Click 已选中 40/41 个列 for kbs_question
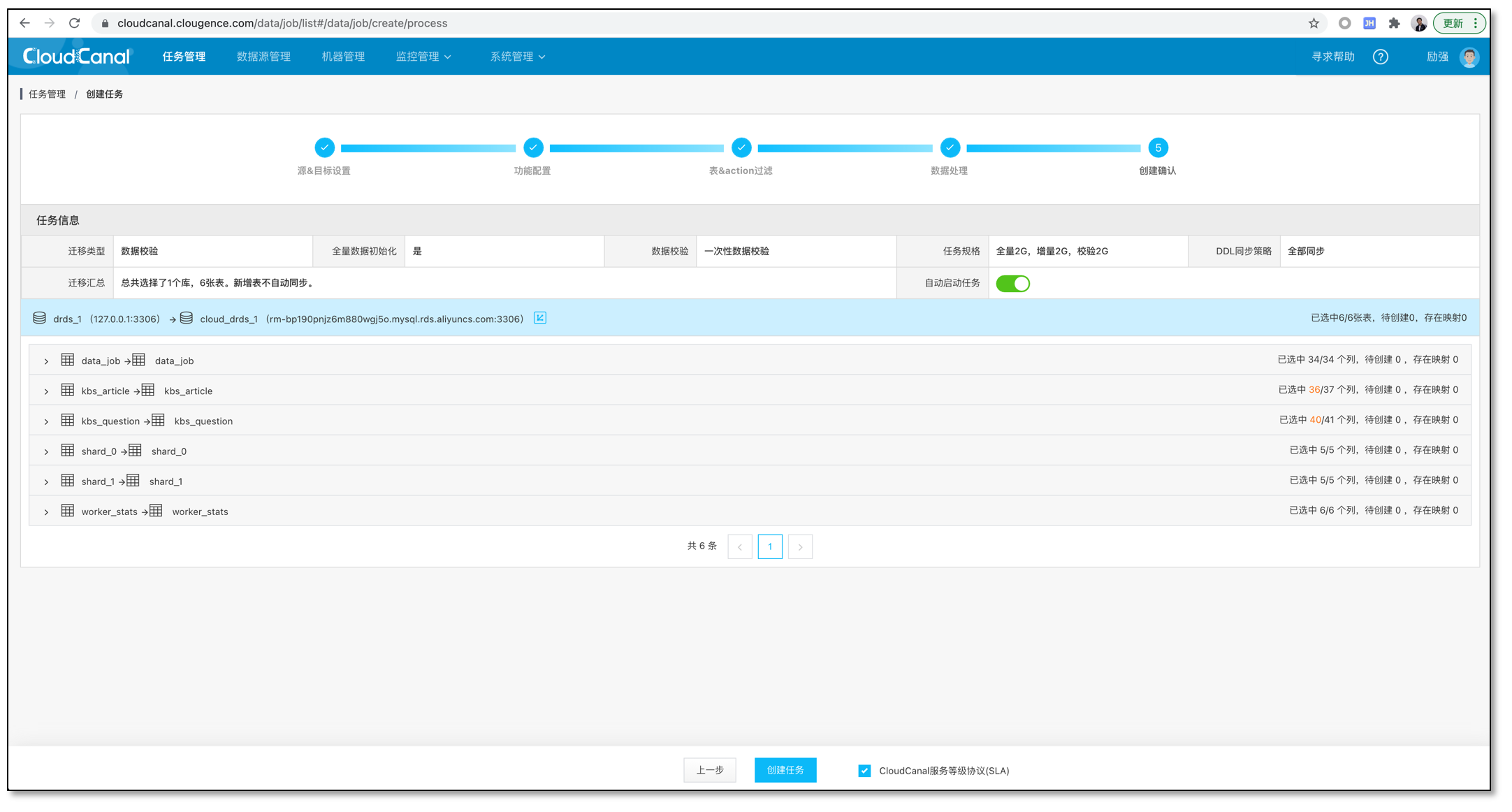 point(1318,419)
